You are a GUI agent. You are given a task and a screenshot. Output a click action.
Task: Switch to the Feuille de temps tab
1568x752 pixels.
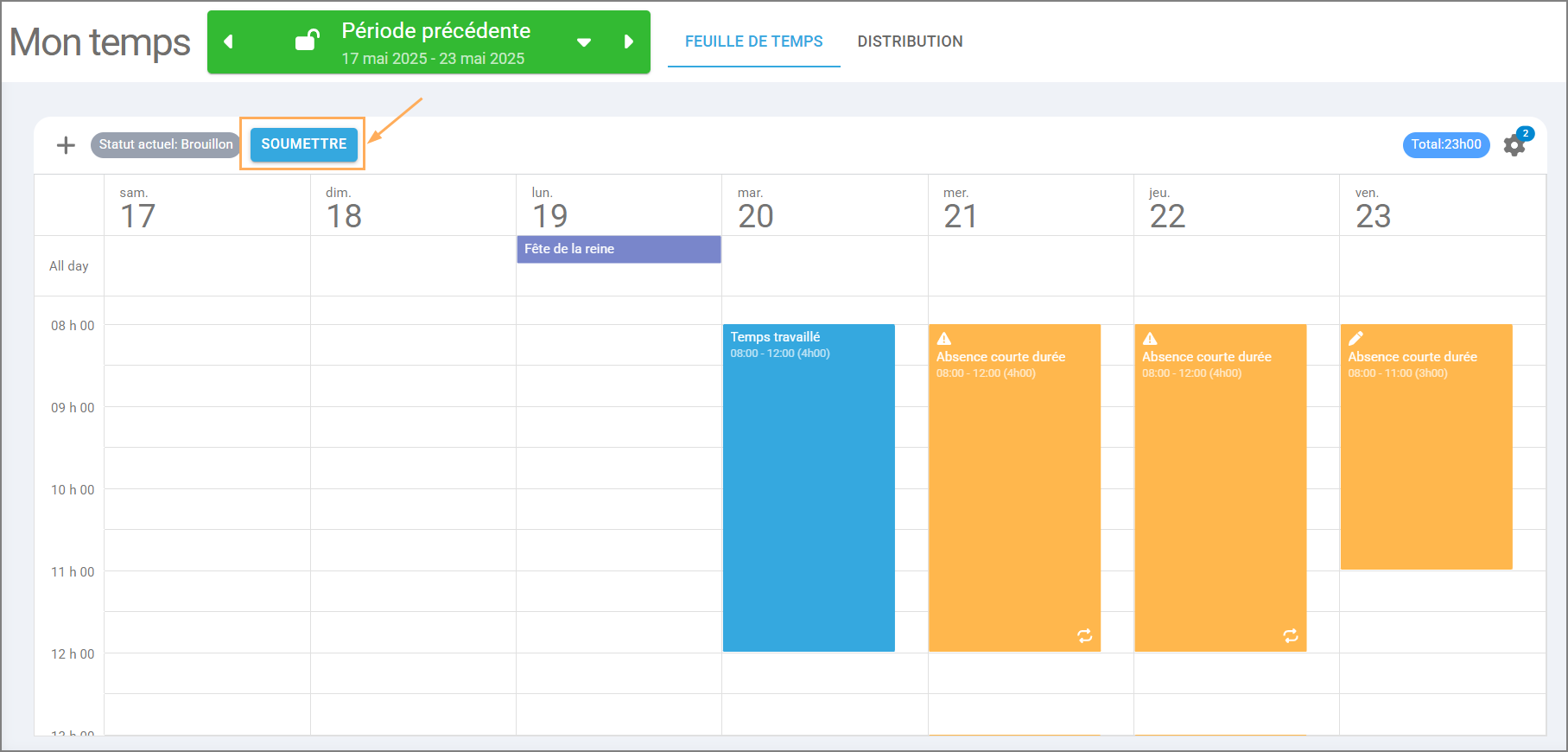coord(753,41)
